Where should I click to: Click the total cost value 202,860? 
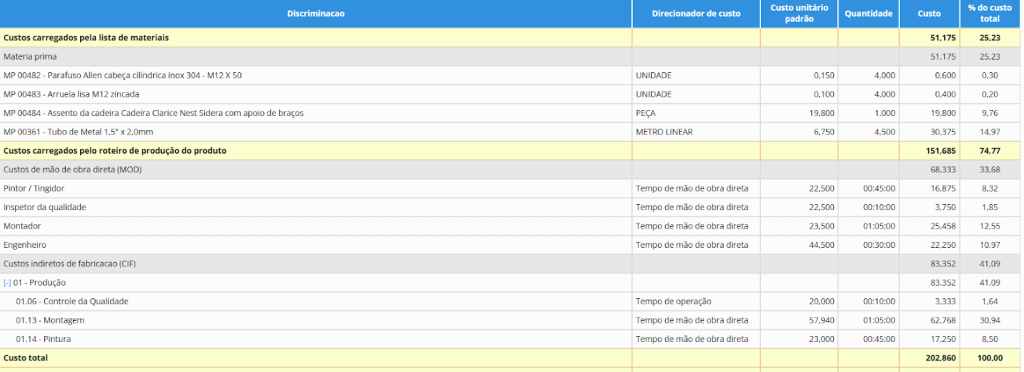coord(941,358)
